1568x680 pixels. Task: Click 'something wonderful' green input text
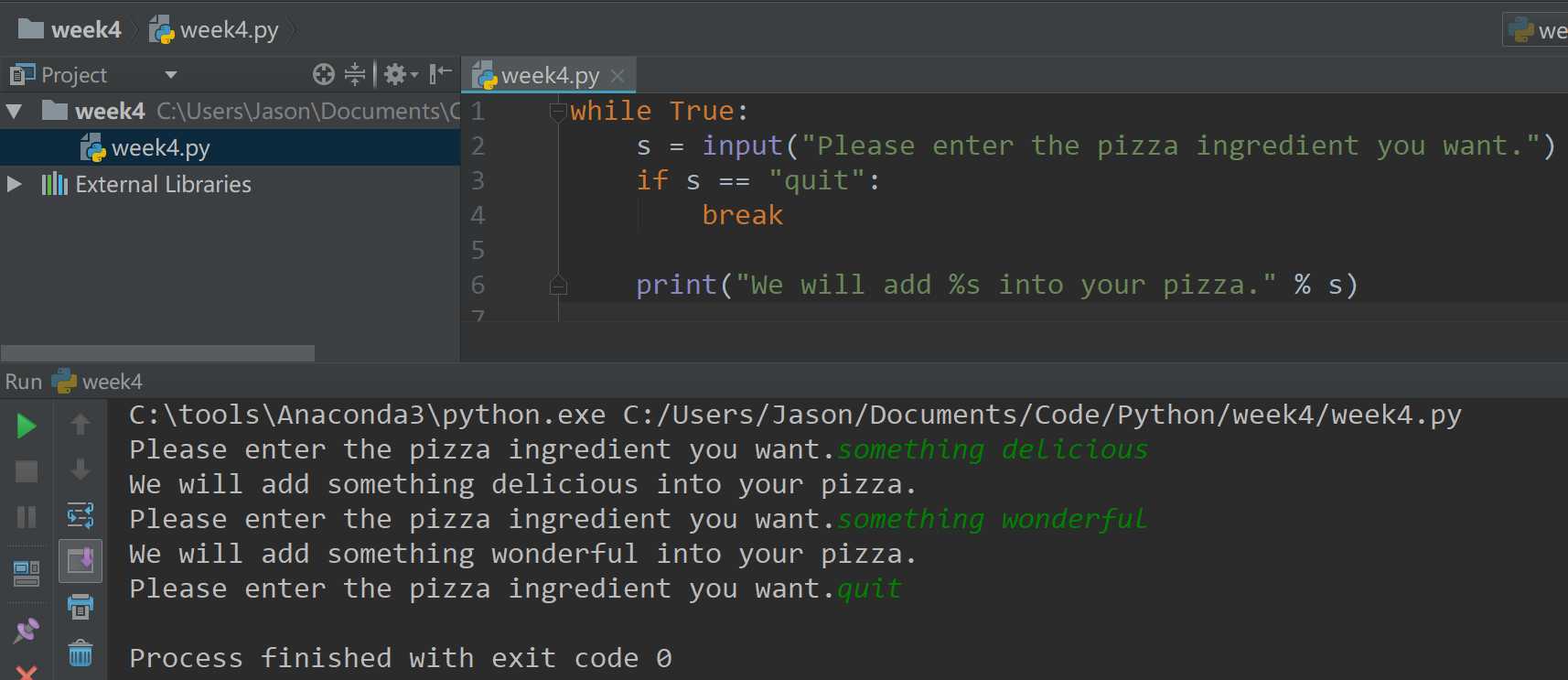pos(993,520)
